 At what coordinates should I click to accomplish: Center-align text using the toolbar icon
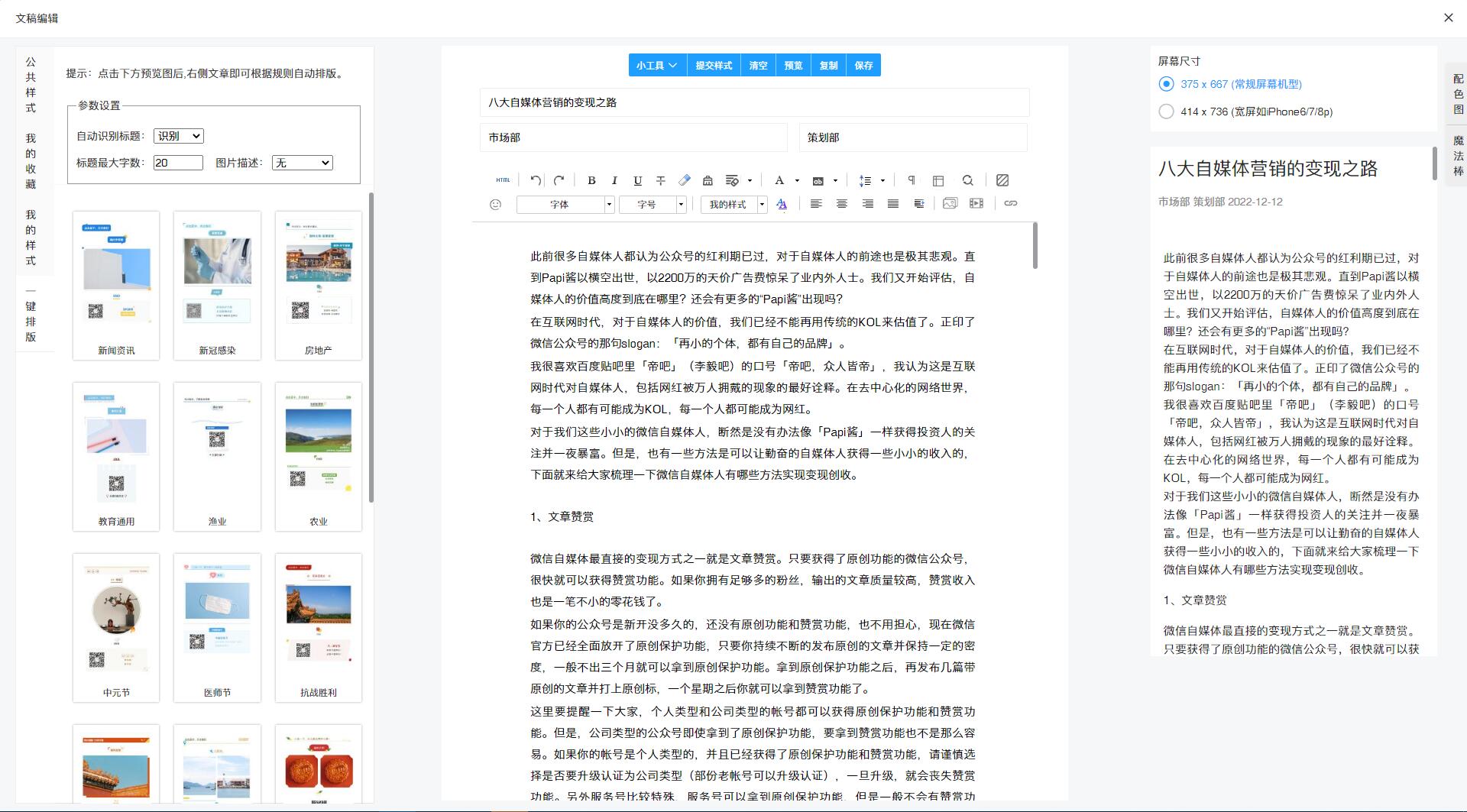pyautogui.click(x=841, y=203)
